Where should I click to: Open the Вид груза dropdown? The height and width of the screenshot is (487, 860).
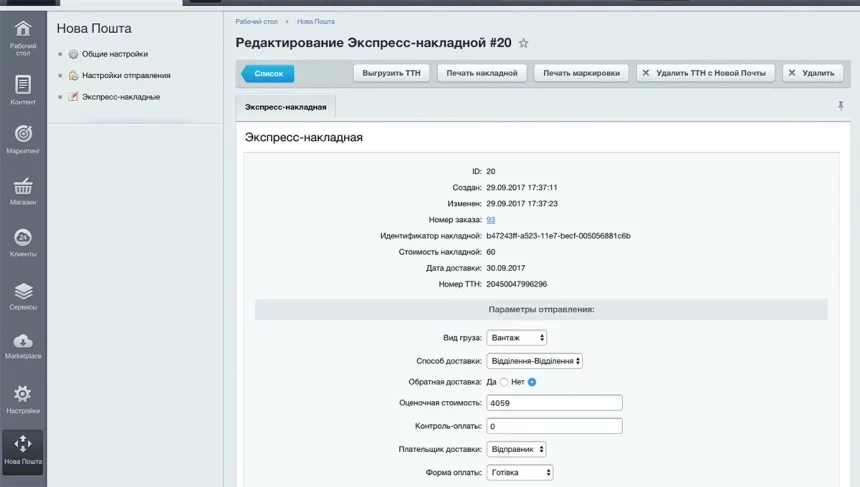pos(516,338)
